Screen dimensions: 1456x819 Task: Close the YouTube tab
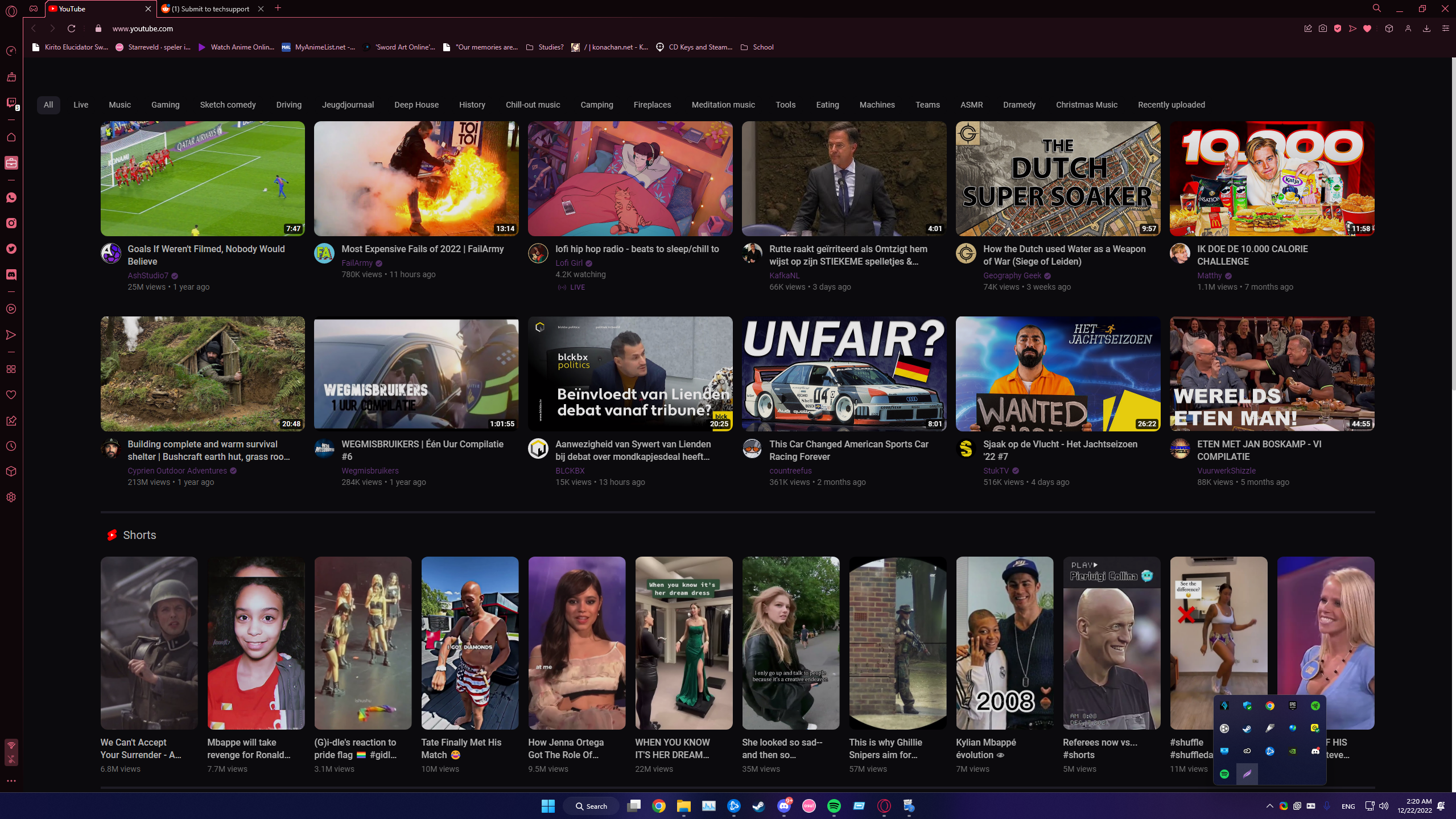(x=148, y=9)
